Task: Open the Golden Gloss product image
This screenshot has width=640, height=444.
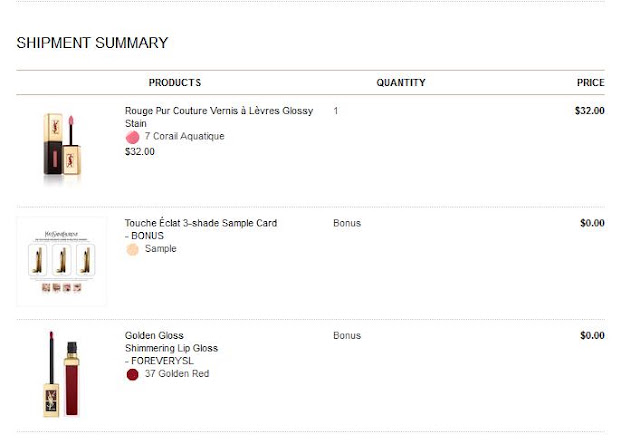Action: [x=62, y=374]
